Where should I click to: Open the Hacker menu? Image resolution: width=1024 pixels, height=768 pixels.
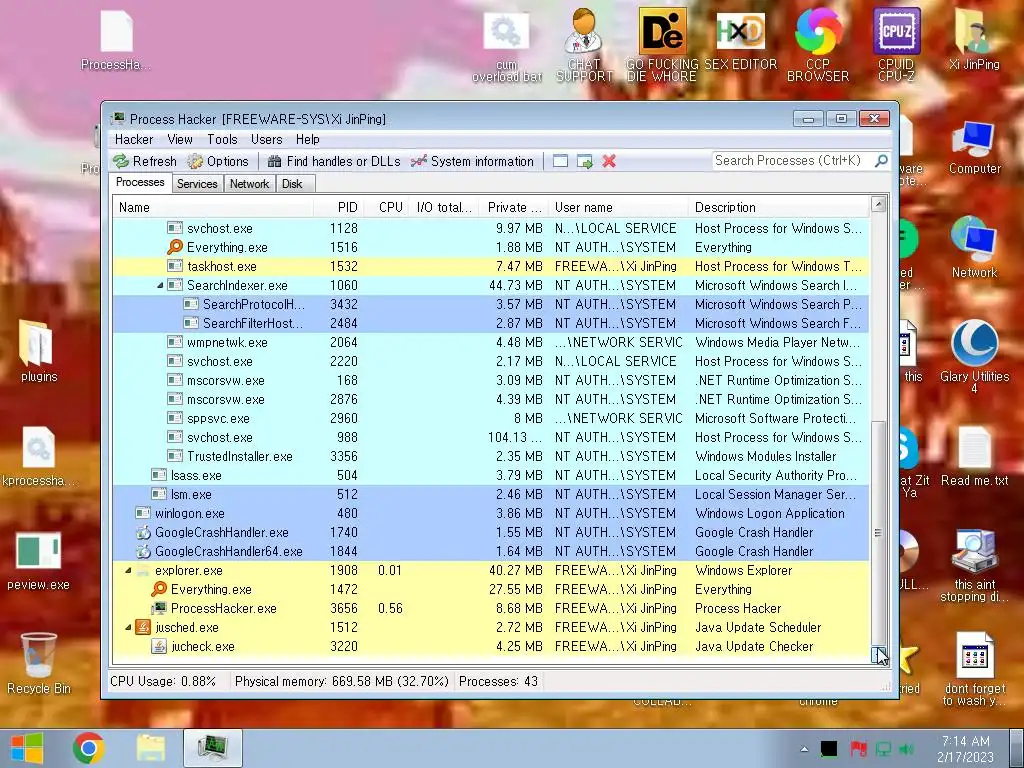(x=134, y=139)
